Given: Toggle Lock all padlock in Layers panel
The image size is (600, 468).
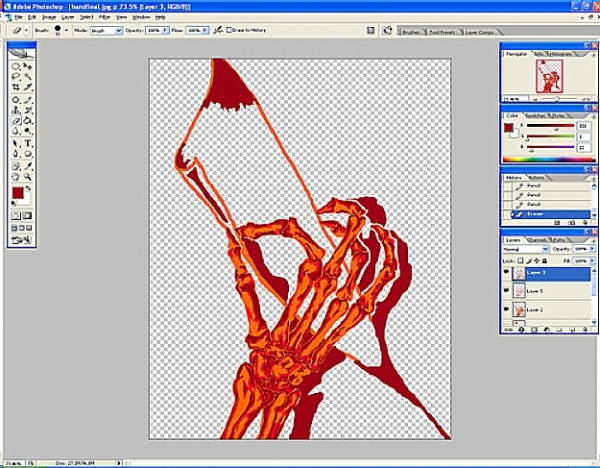Looking at the screenshot, I should pos(545,261).
